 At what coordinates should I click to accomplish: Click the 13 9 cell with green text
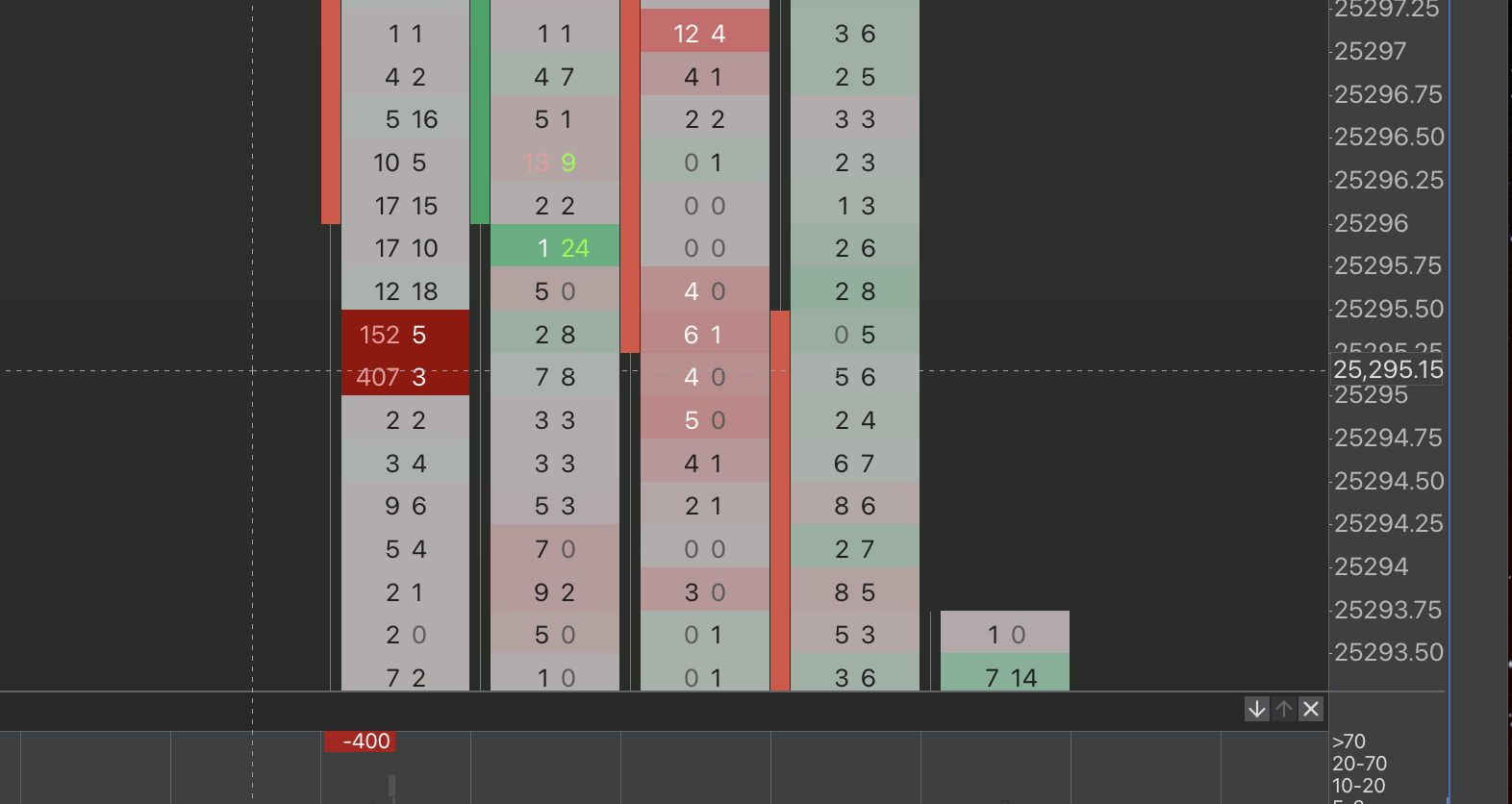point(555,163)
